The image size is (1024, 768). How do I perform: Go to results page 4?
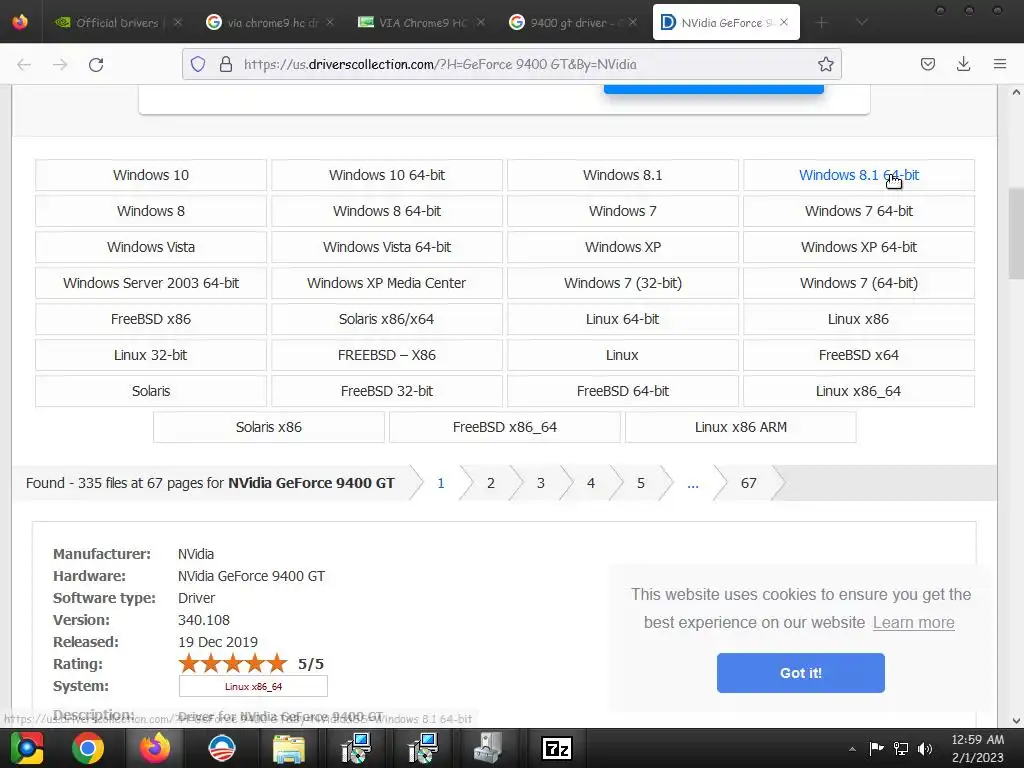coord(590,483)
